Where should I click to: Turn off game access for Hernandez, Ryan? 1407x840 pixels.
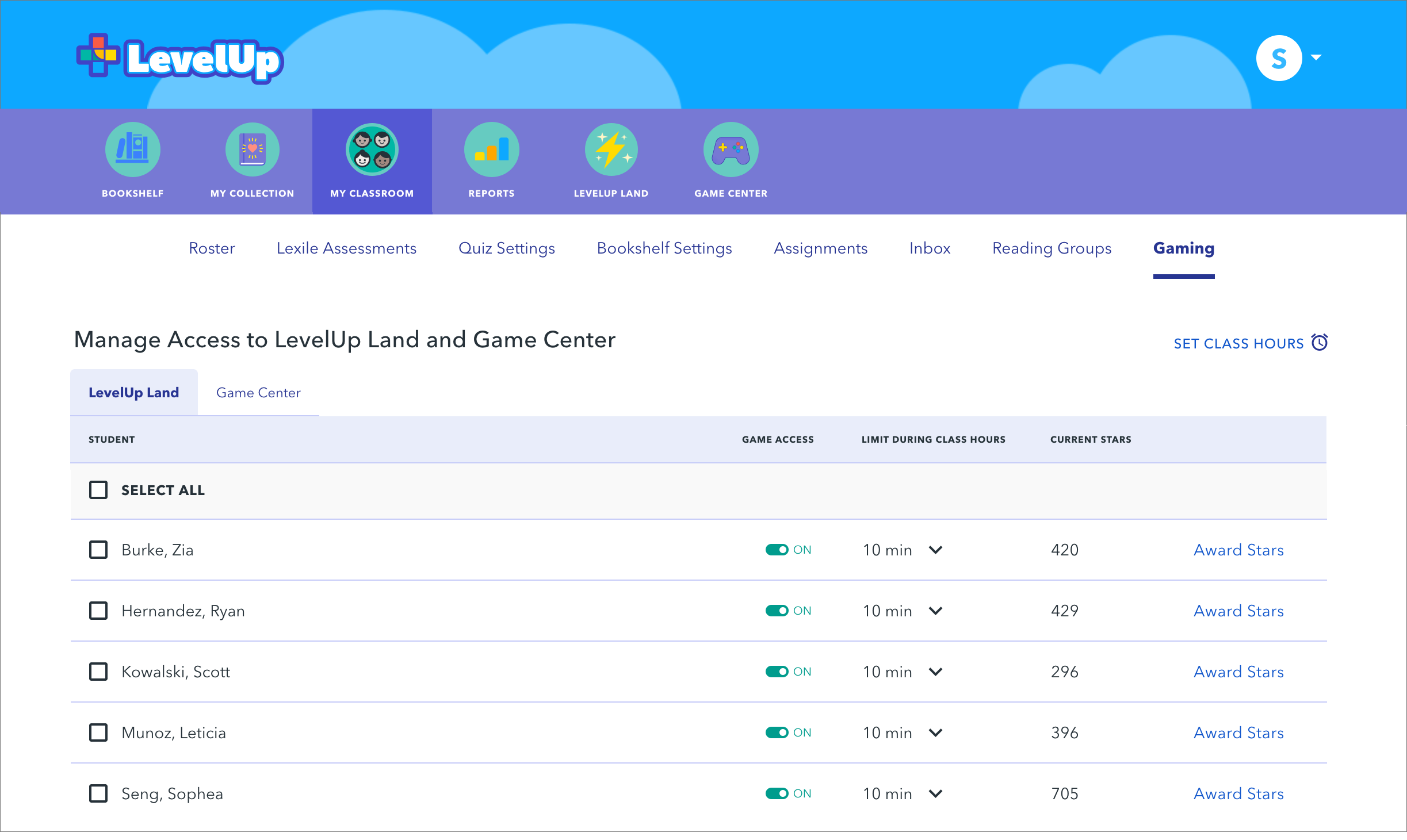[x=777, y=611]
